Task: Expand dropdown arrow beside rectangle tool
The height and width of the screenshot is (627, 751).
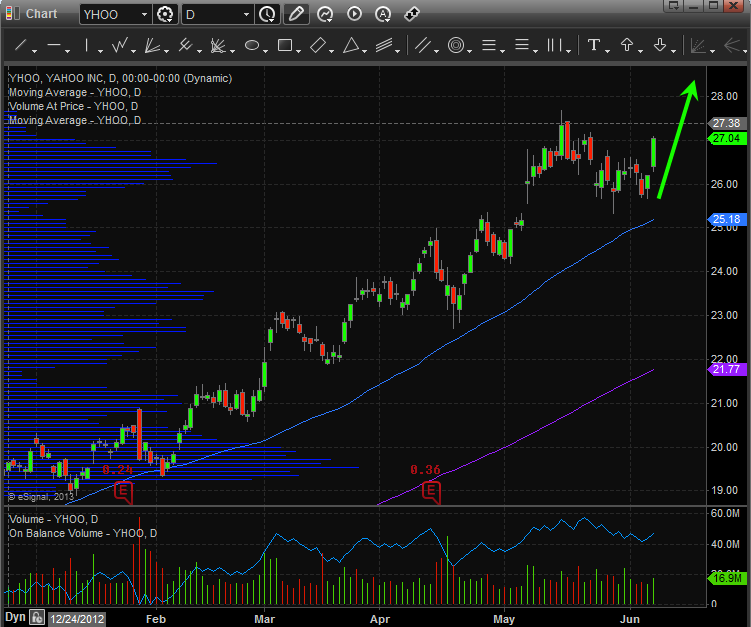Action: (298, 51)
